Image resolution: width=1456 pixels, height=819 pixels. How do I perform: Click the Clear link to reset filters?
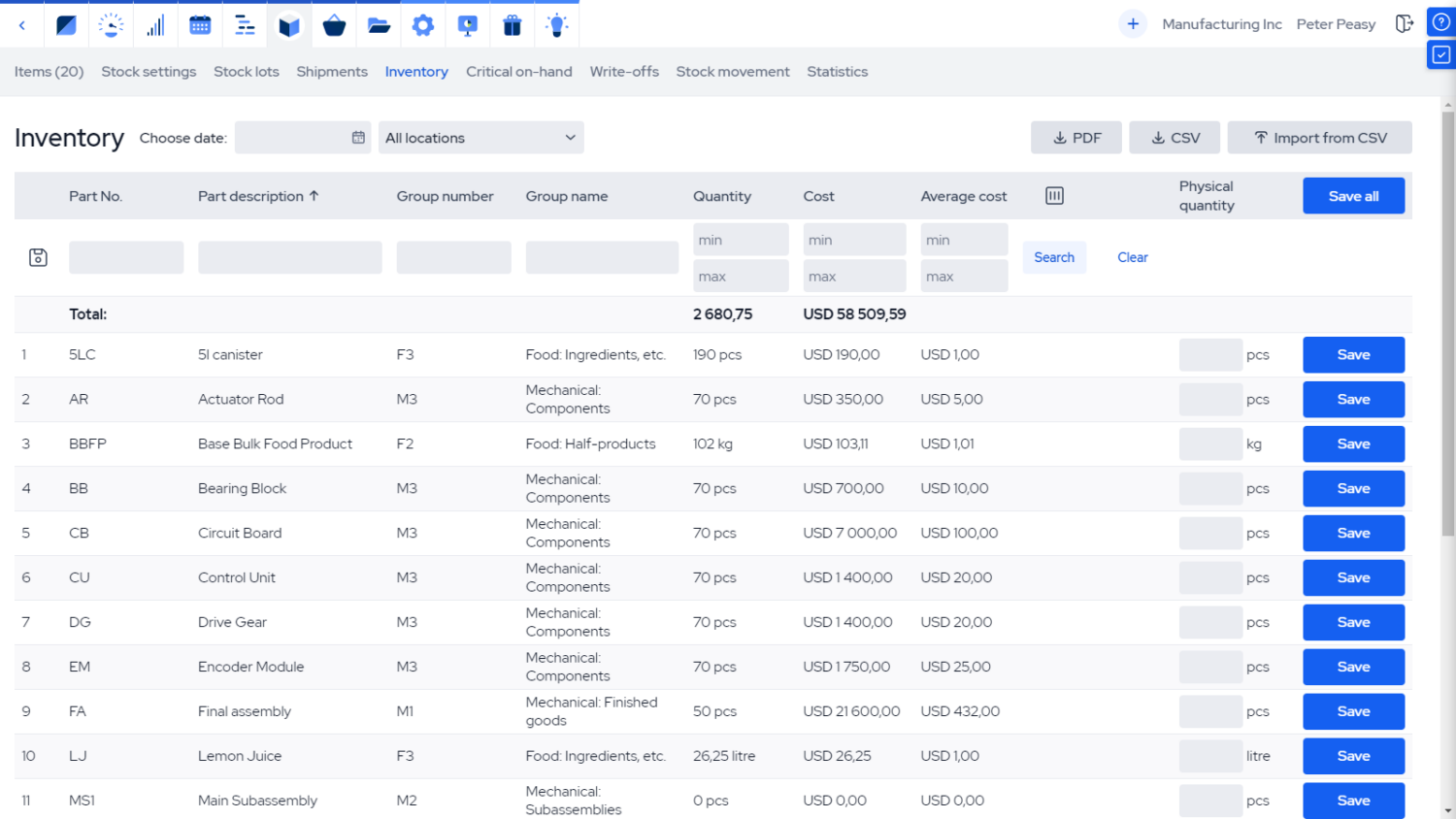[x=1133, y=257]
